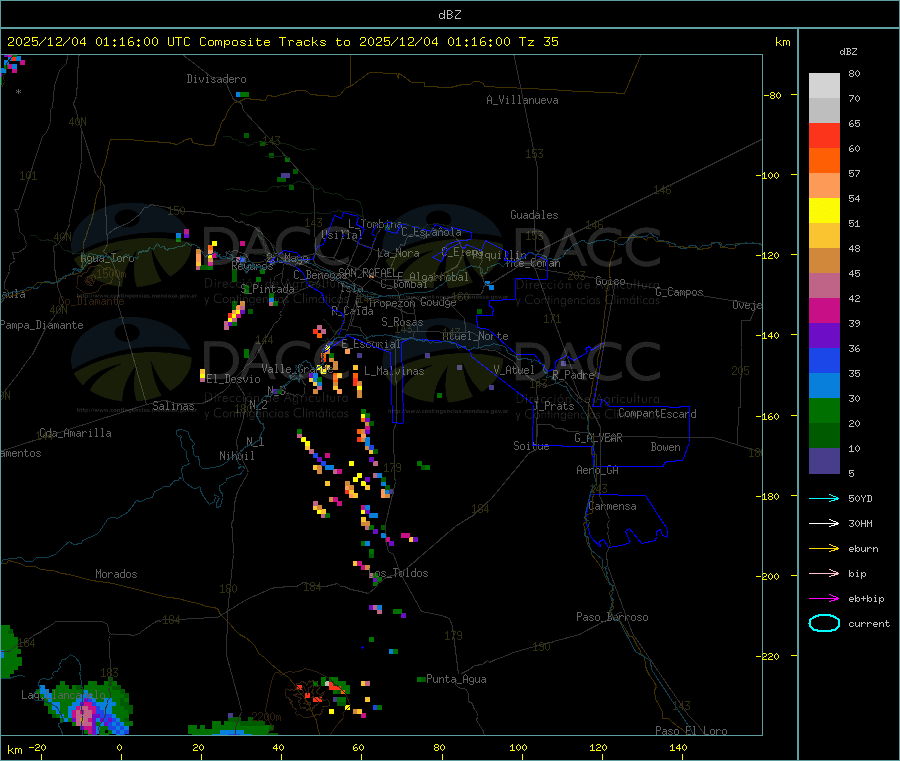The width and height of the screenshot is (900, 761).
Task: Click the dark green 20 dBZ swatch
Action: click(824, 436)
